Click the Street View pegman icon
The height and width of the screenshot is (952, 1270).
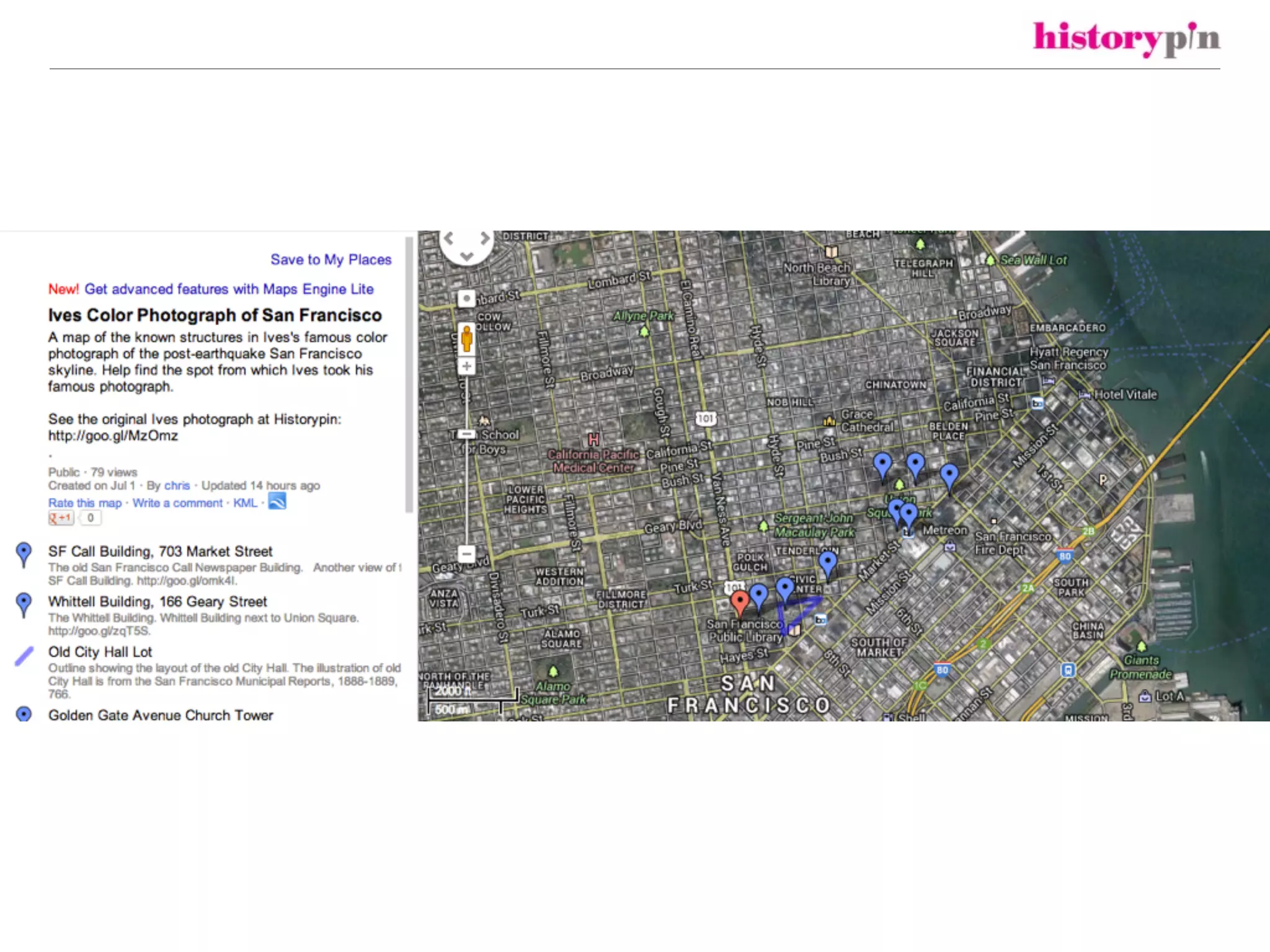467,338
